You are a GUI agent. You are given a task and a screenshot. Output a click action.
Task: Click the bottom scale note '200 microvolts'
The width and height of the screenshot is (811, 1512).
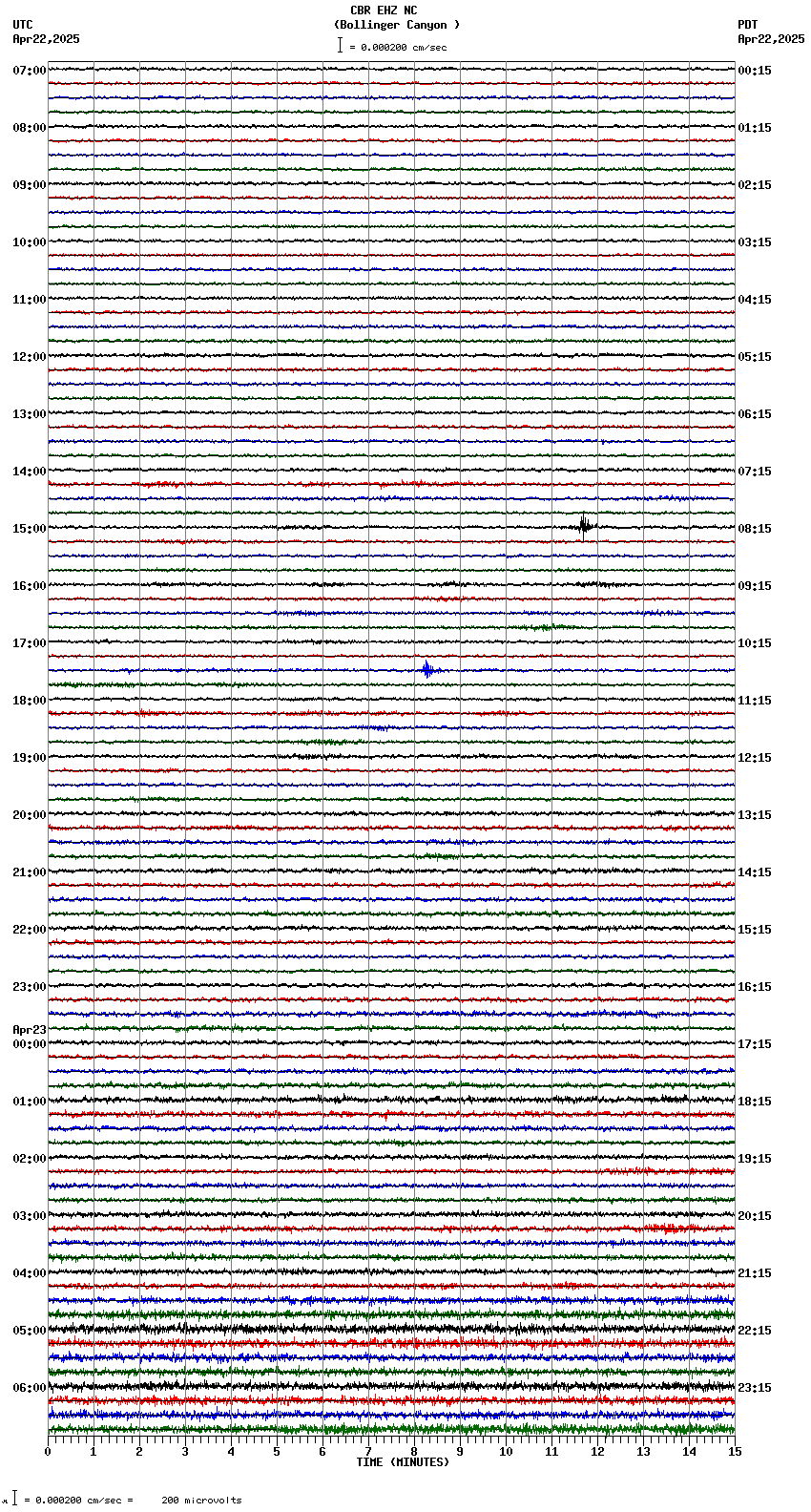pos(201,1501)
